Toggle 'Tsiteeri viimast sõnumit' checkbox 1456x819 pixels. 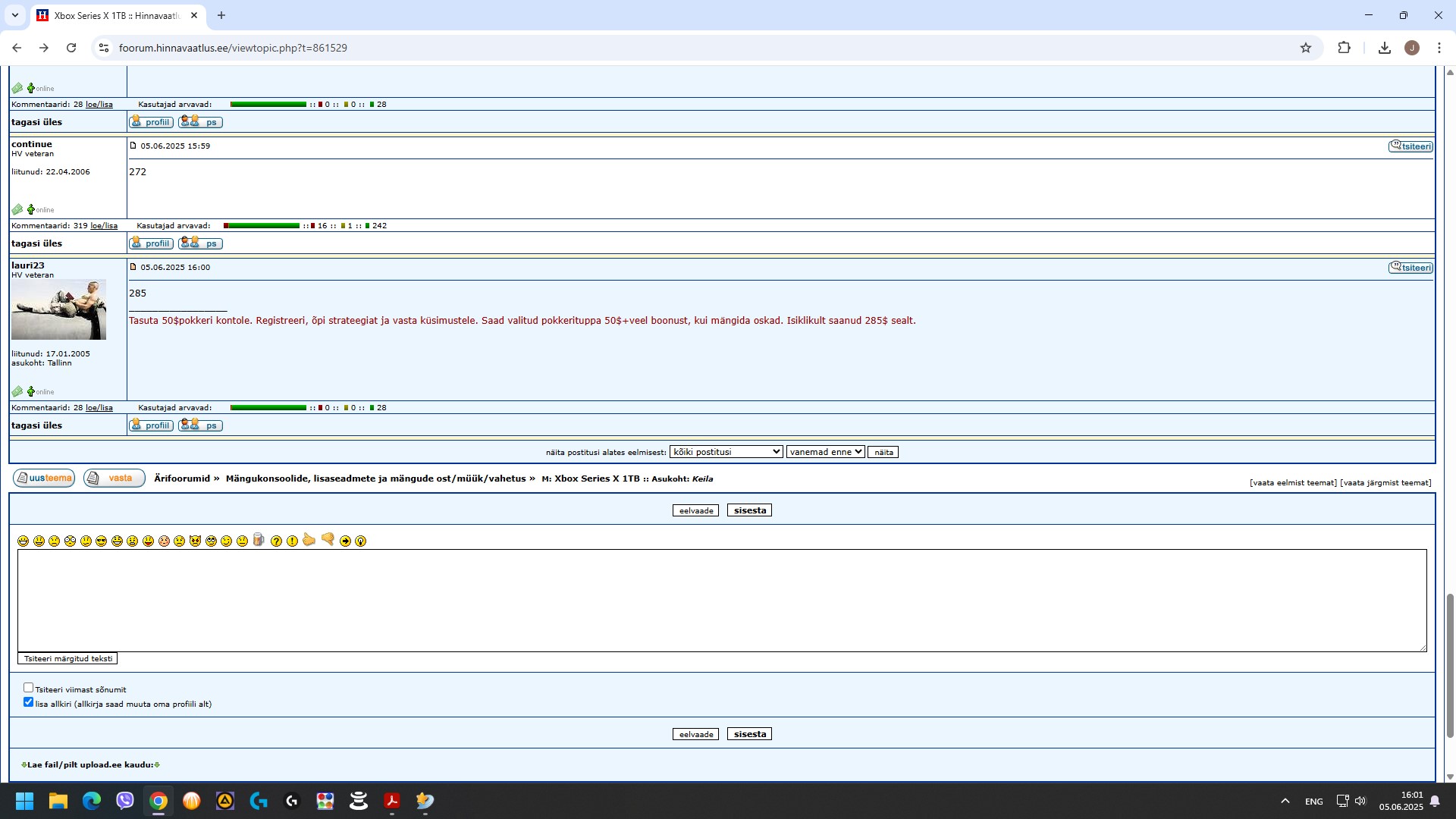coord(28,688)
